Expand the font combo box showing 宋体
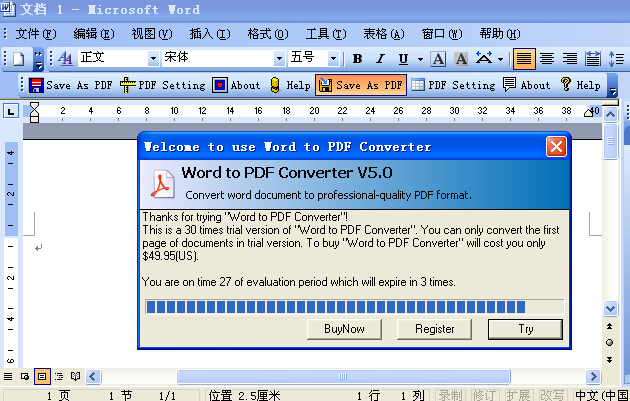630x401 pixels. click(279, 59)
